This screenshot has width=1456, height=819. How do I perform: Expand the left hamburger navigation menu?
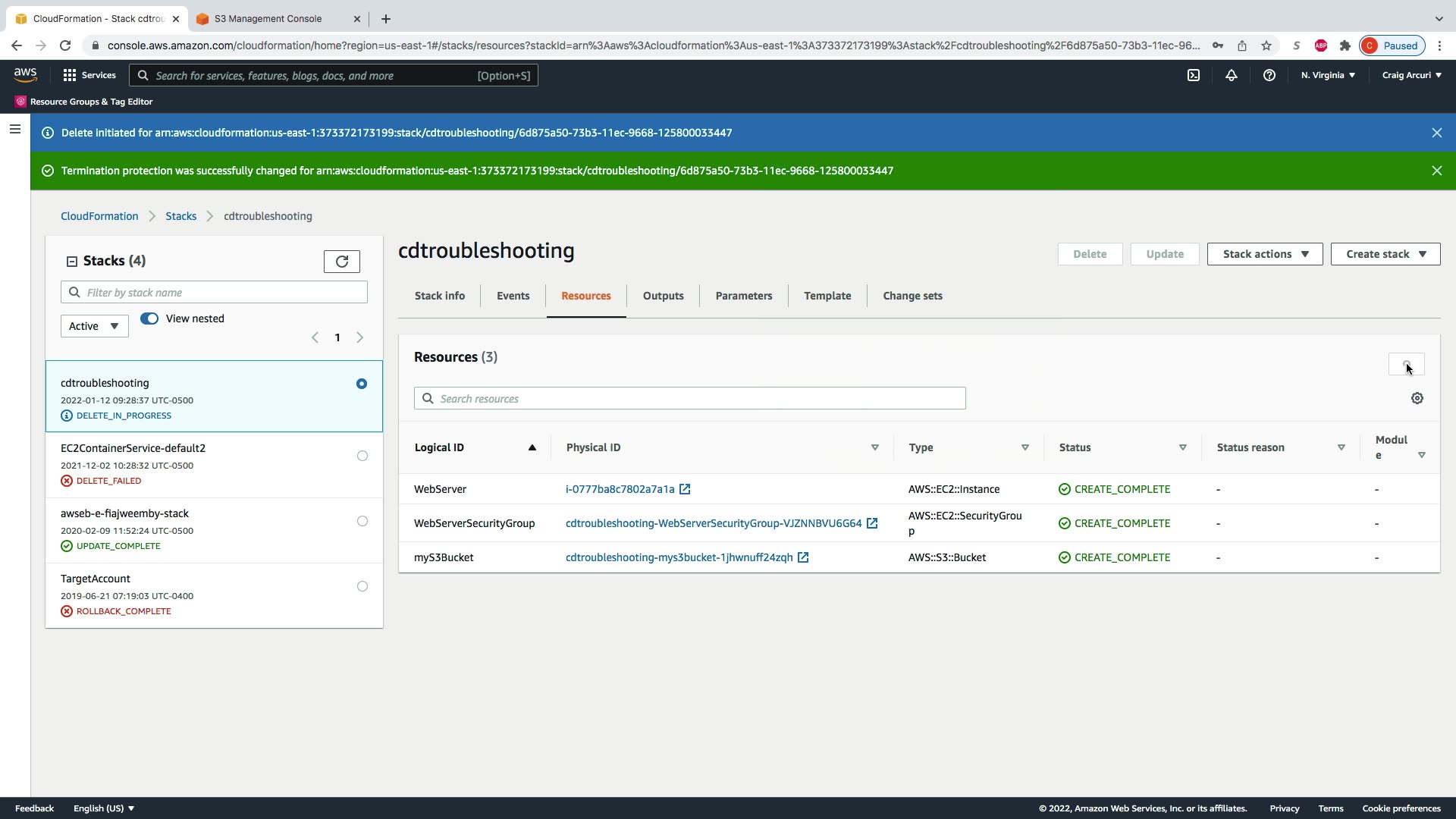(x=14, y=129)
